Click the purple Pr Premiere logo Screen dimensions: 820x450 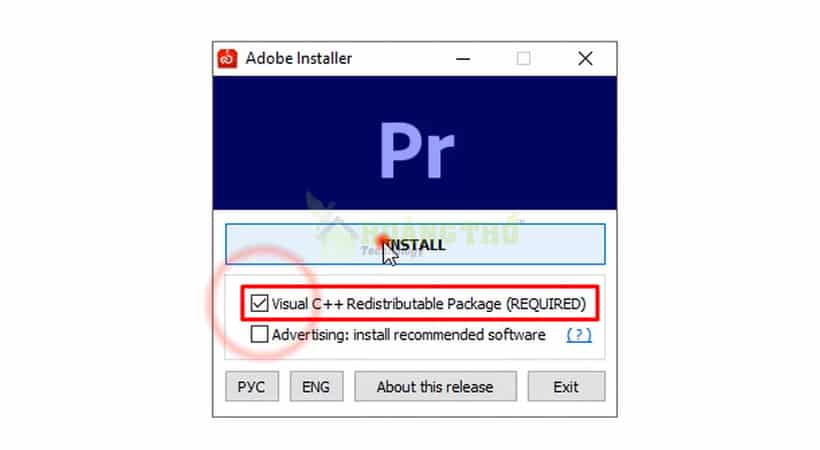[x=417, y=150]
